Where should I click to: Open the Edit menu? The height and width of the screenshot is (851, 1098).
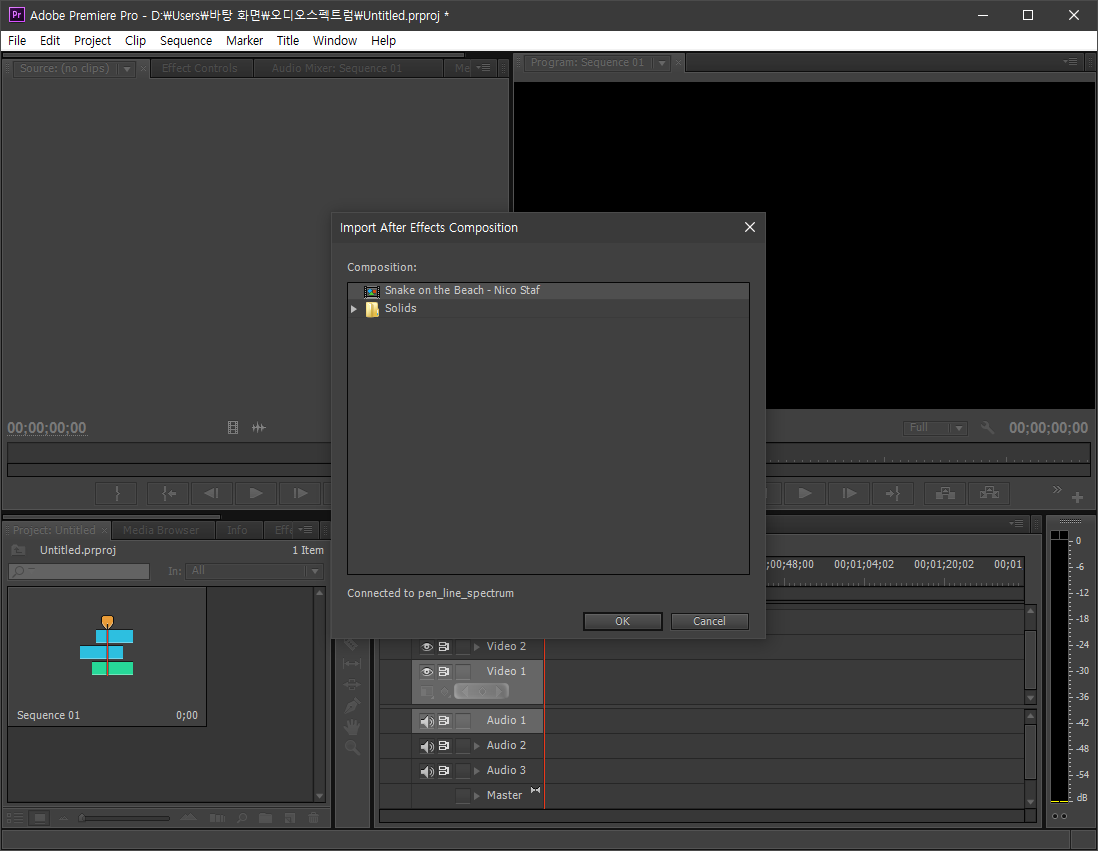pos(50,41)
